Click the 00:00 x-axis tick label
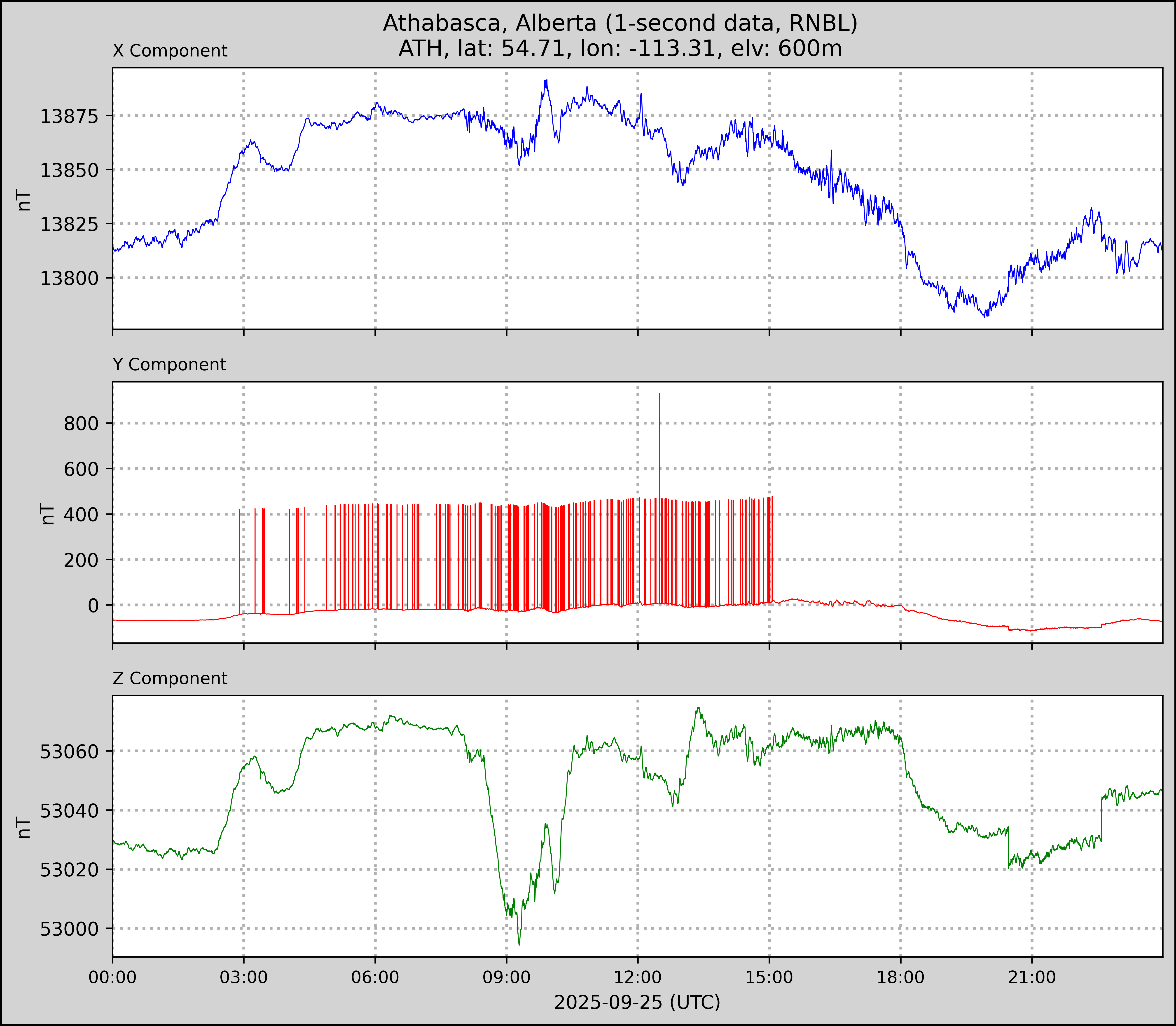 (x=113, y=977)
